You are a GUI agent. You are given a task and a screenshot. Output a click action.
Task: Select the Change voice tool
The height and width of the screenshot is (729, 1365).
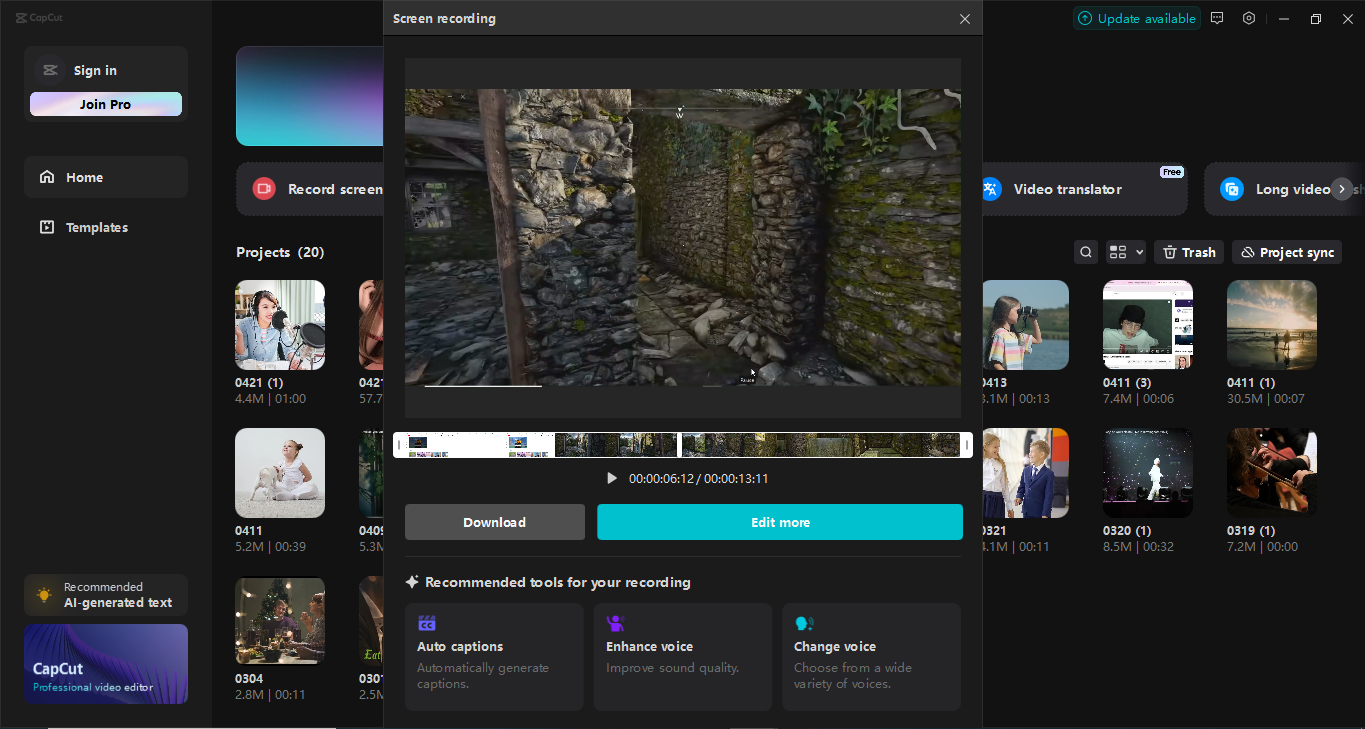click(870, 657)
